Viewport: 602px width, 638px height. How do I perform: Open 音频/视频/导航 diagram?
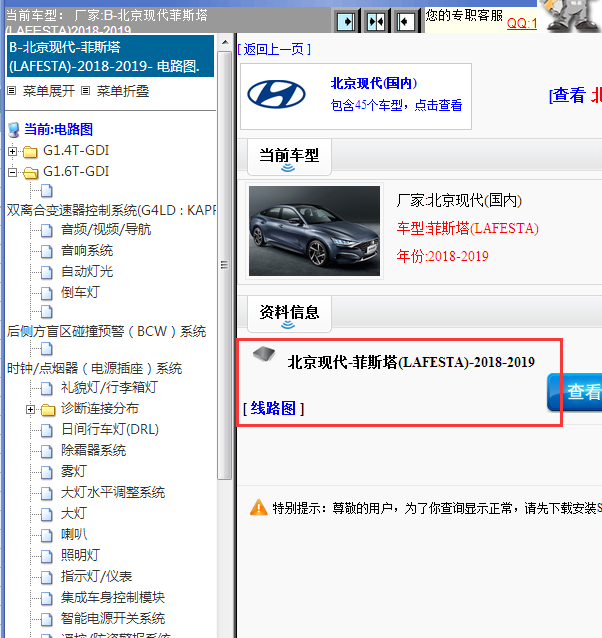point(106,229)
